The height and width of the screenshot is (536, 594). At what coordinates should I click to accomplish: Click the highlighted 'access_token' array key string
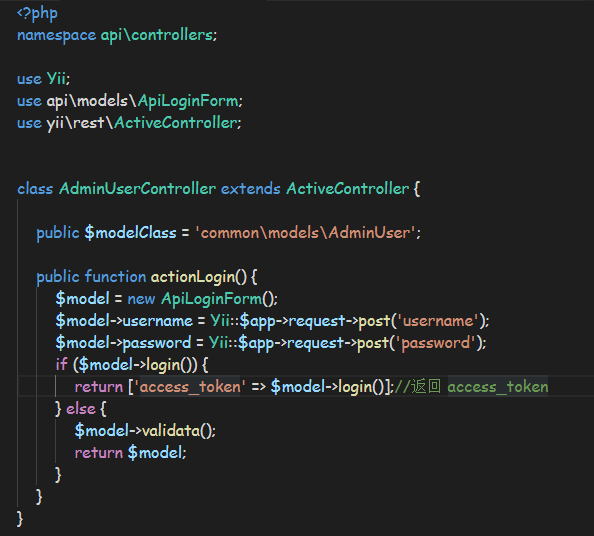point(190,387)
